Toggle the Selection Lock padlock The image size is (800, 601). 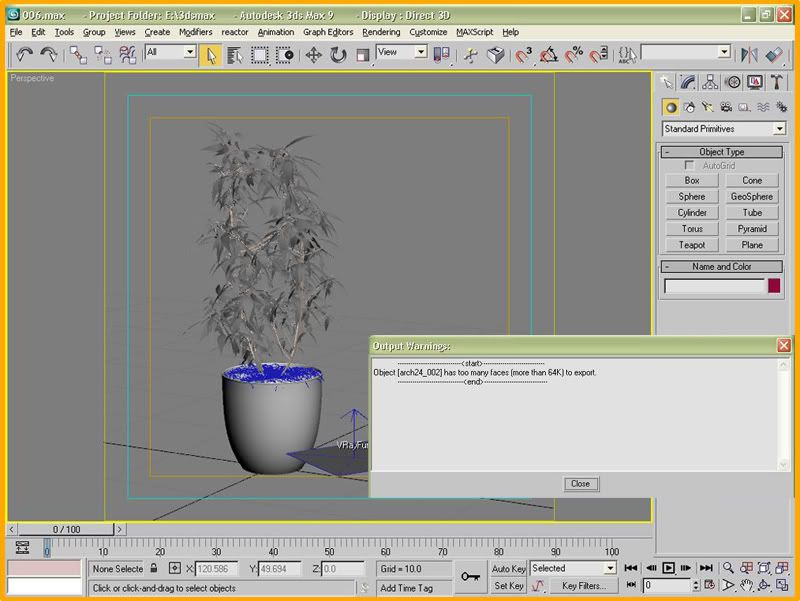[x=154, y=568]
